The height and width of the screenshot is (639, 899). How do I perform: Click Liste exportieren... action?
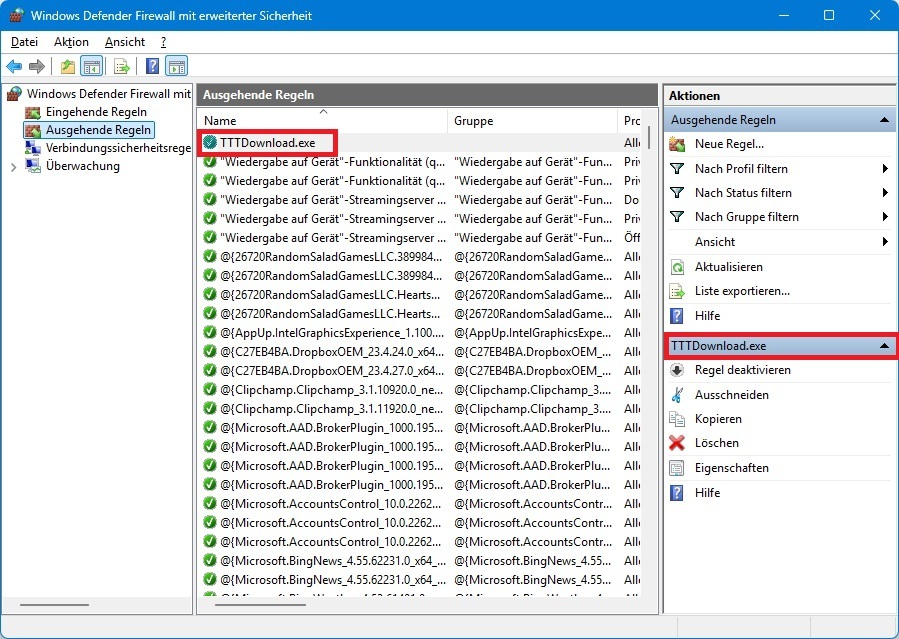(x=742, y=291)
